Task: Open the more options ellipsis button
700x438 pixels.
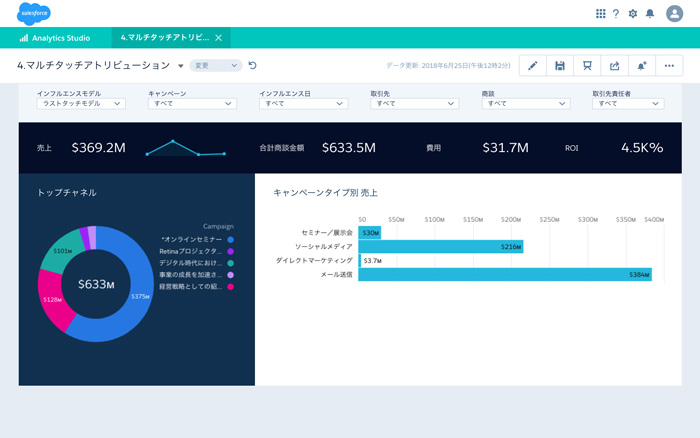Action: tap(669, 66)
